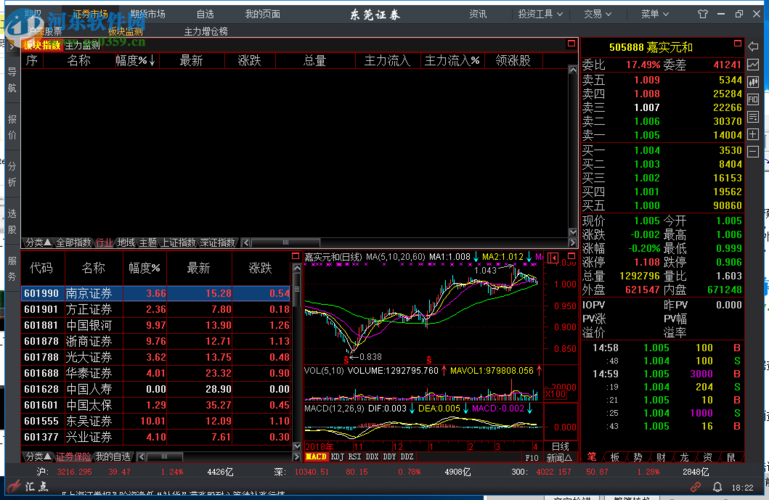Select the 板块监测 sub-tab
This screenshot has width=769, height=500.
126,32
